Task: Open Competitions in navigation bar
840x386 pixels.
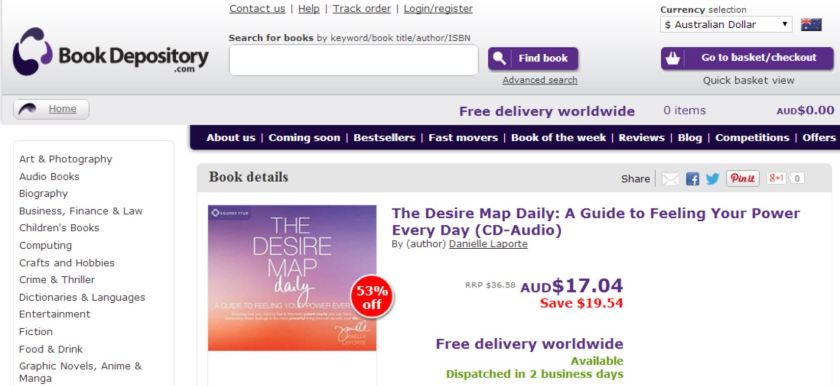Action: [752, 138]
